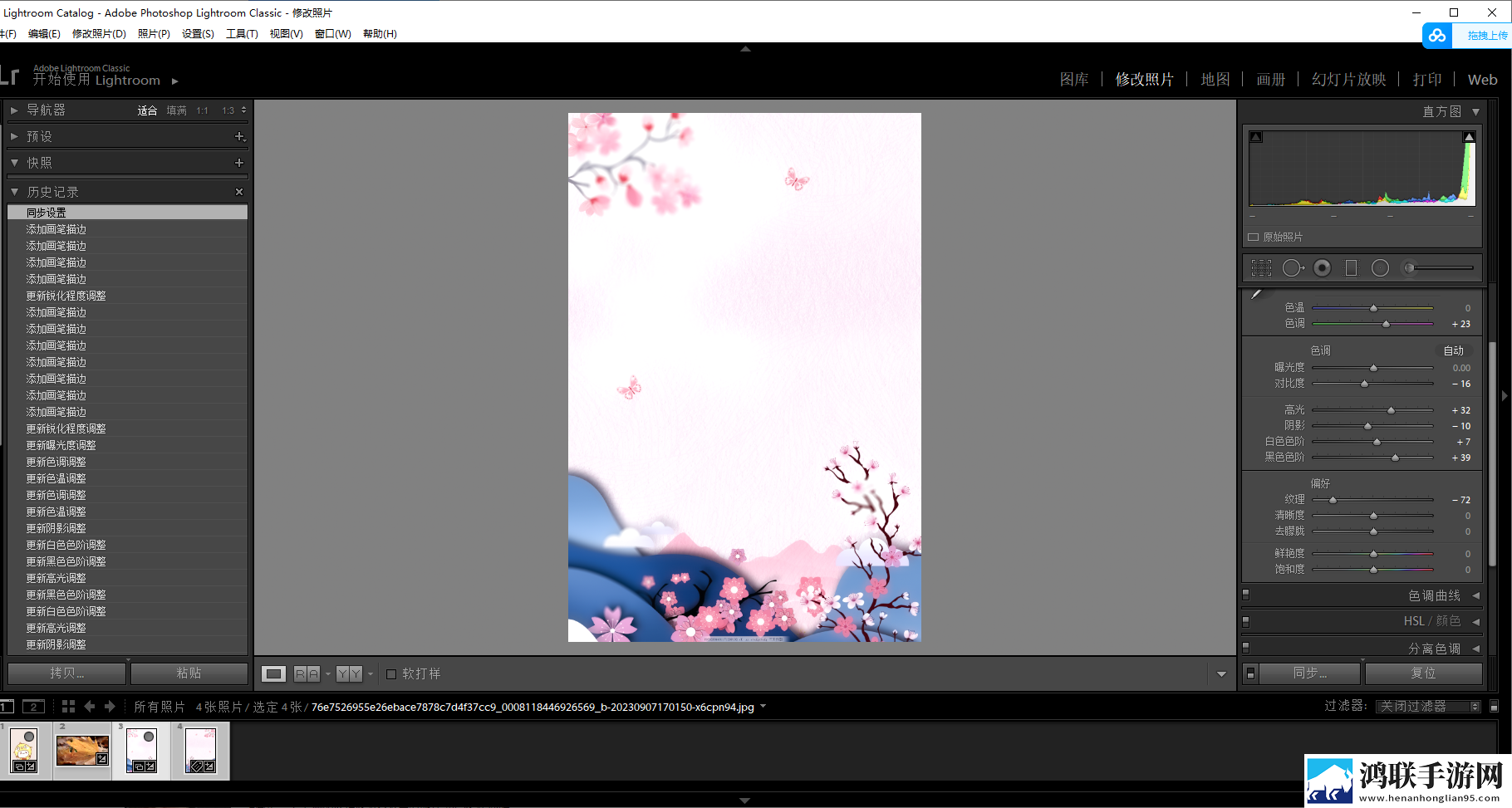Open filename dropdown in filmstrip bar

point(763,707)
